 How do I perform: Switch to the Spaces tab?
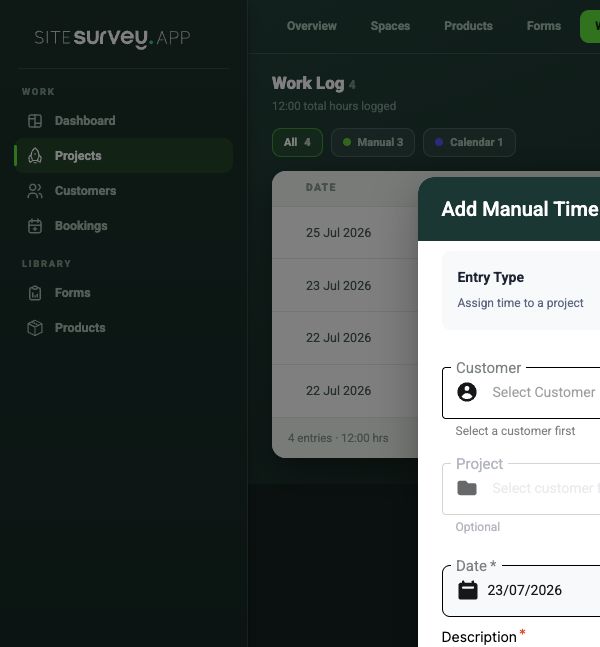pos(390,26)
